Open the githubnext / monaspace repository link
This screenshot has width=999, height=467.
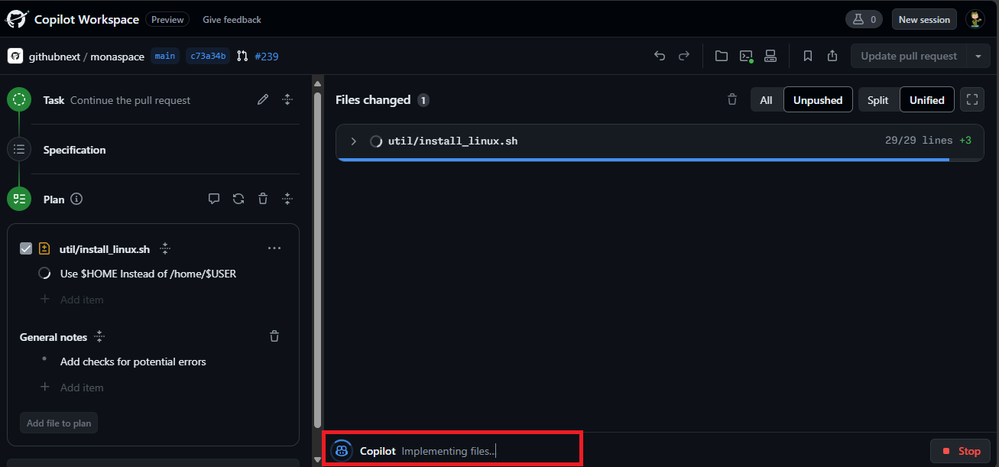point(87,56)
